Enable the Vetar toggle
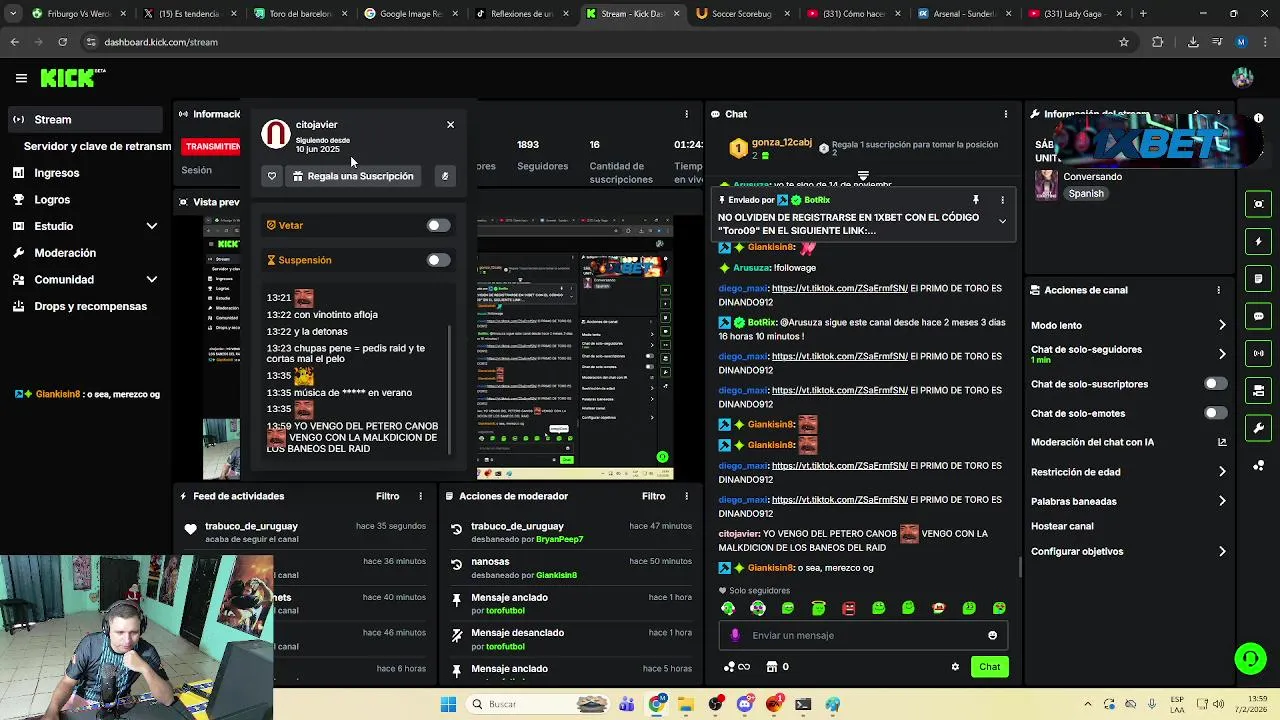This screenshot has width=1280, height=720. tap(438, 225)
